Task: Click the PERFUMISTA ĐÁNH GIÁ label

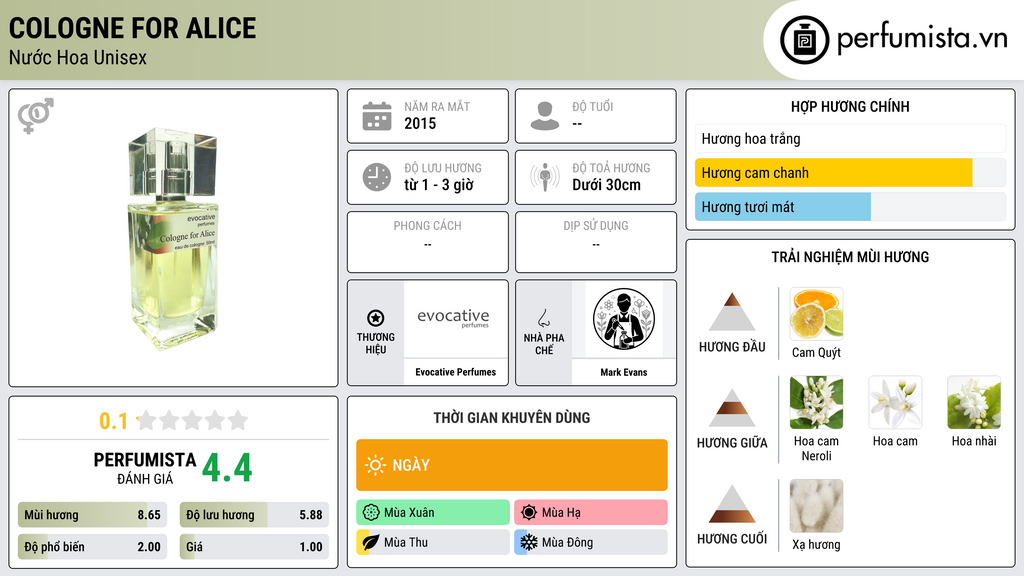Action: (x=144, y=468)
